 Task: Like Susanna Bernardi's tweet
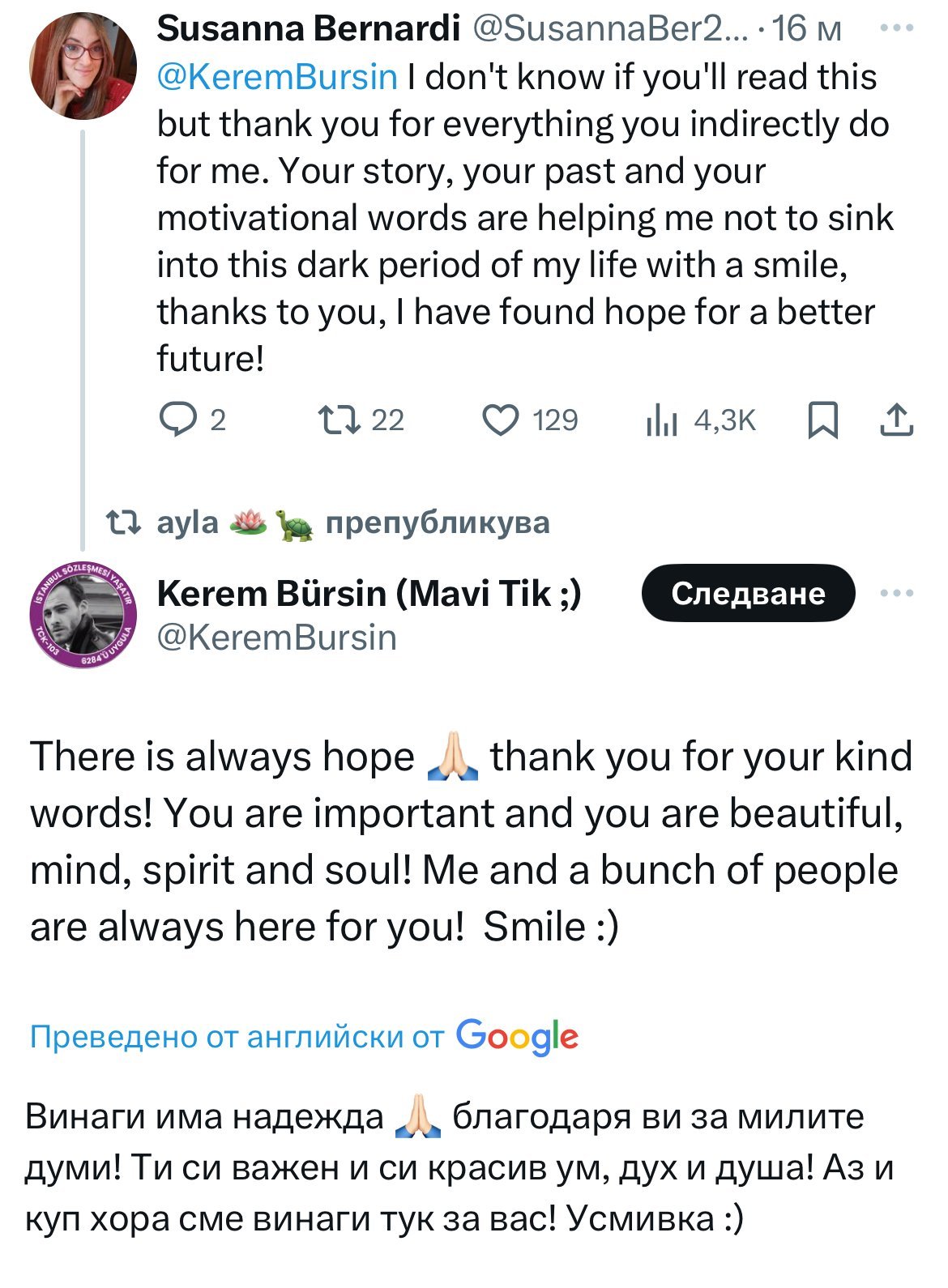pyautogui.click(x=501, y=420)
